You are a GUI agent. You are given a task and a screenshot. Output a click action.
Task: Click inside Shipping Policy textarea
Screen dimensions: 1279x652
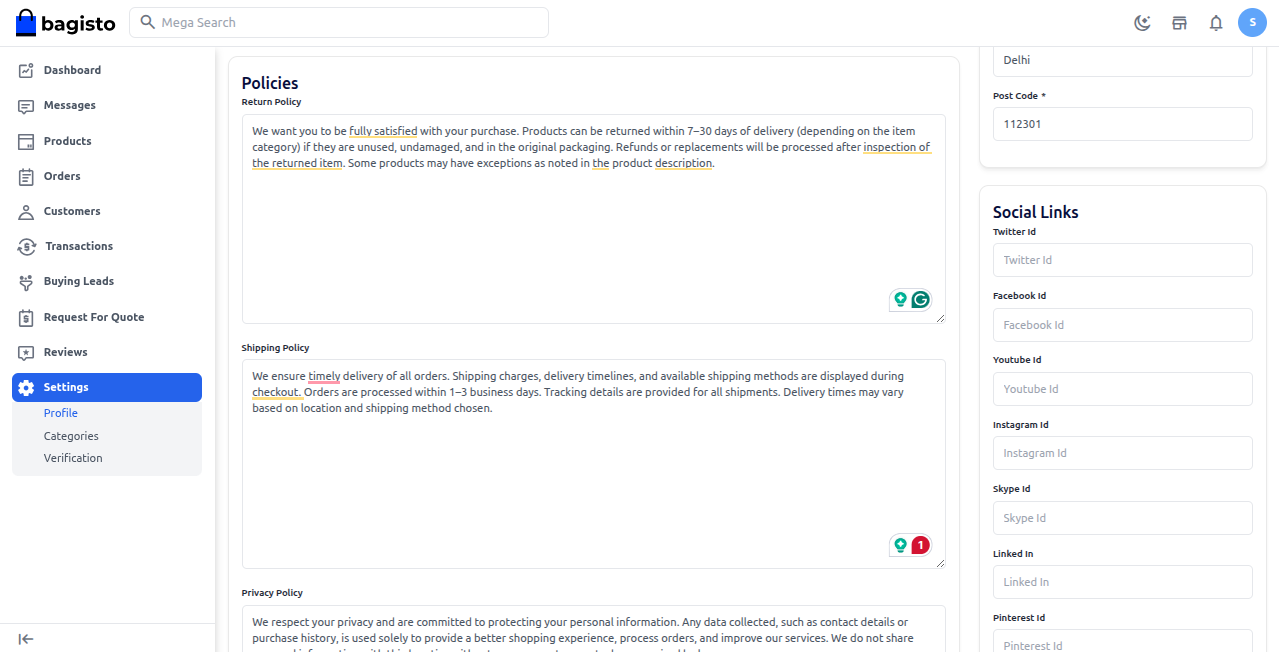coord(593,464)
